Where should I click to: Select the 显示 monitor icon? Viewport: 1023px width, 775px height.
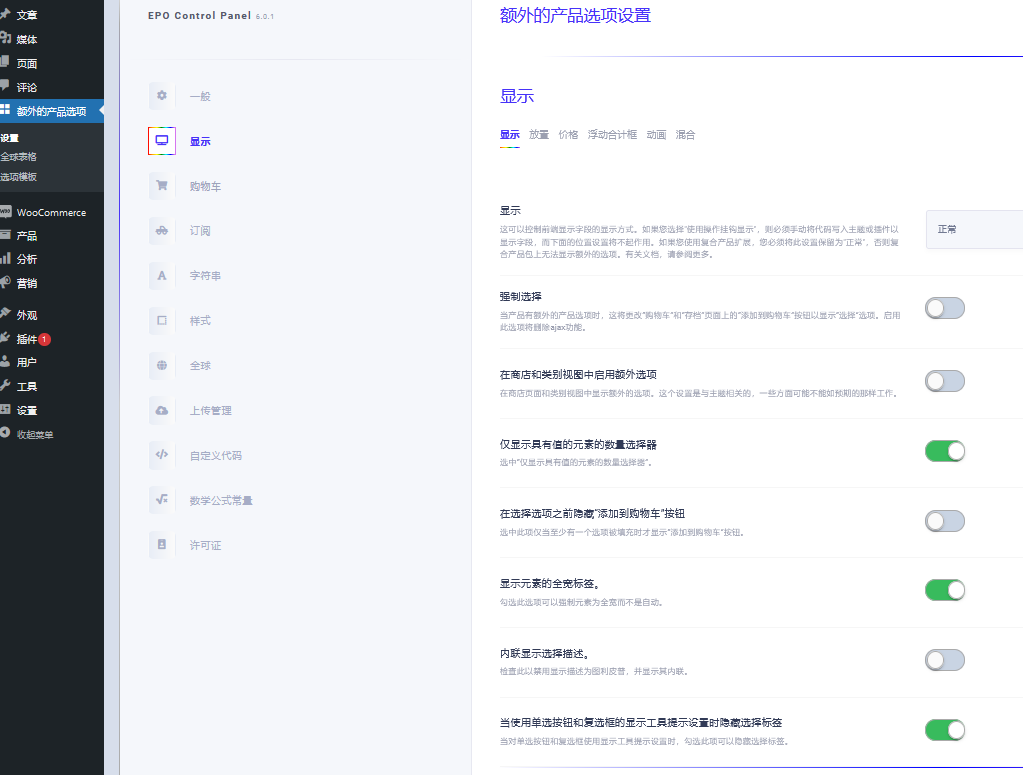tap(162, 141)
